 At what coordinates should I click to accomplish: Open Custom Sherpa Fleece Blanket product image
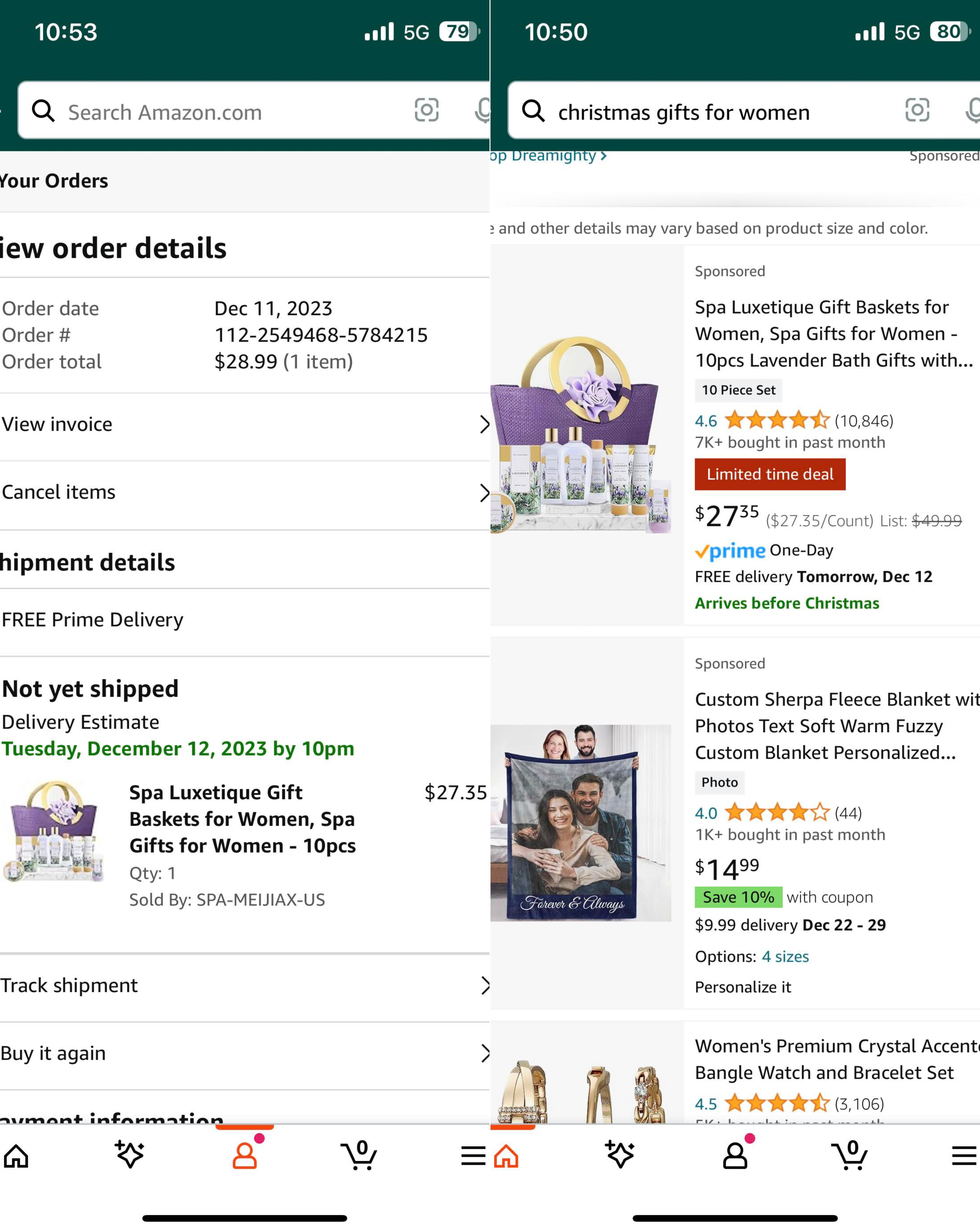point(581,823)
